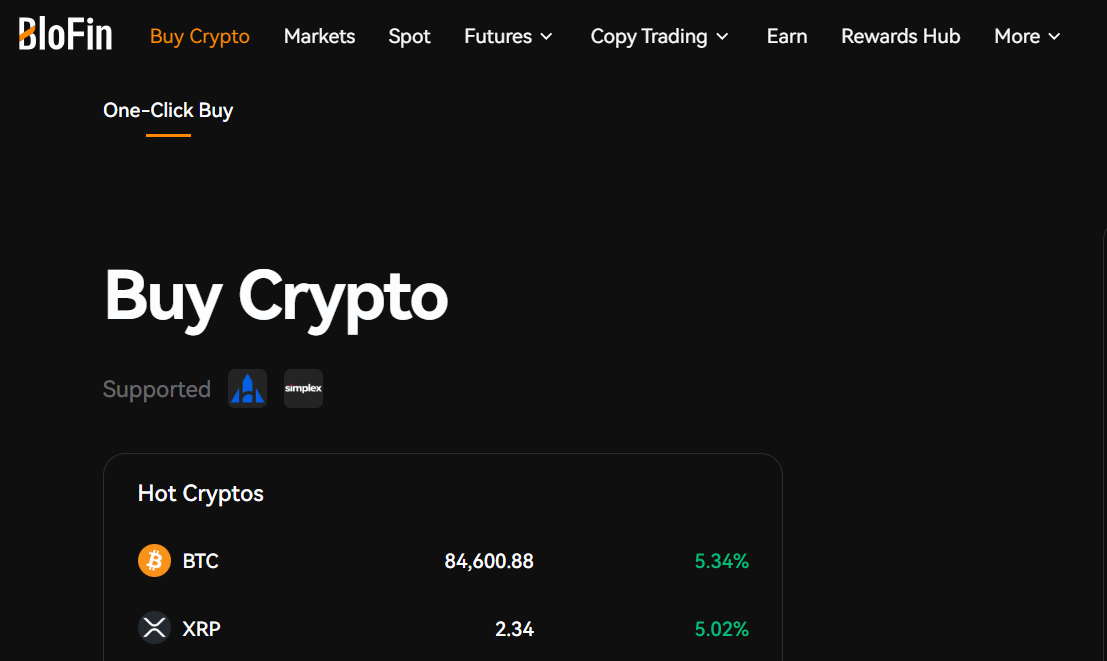Click the blue supported provider icon
Image resolution: width=1107 pixels, height=661 pixels.
pos(247,389)
